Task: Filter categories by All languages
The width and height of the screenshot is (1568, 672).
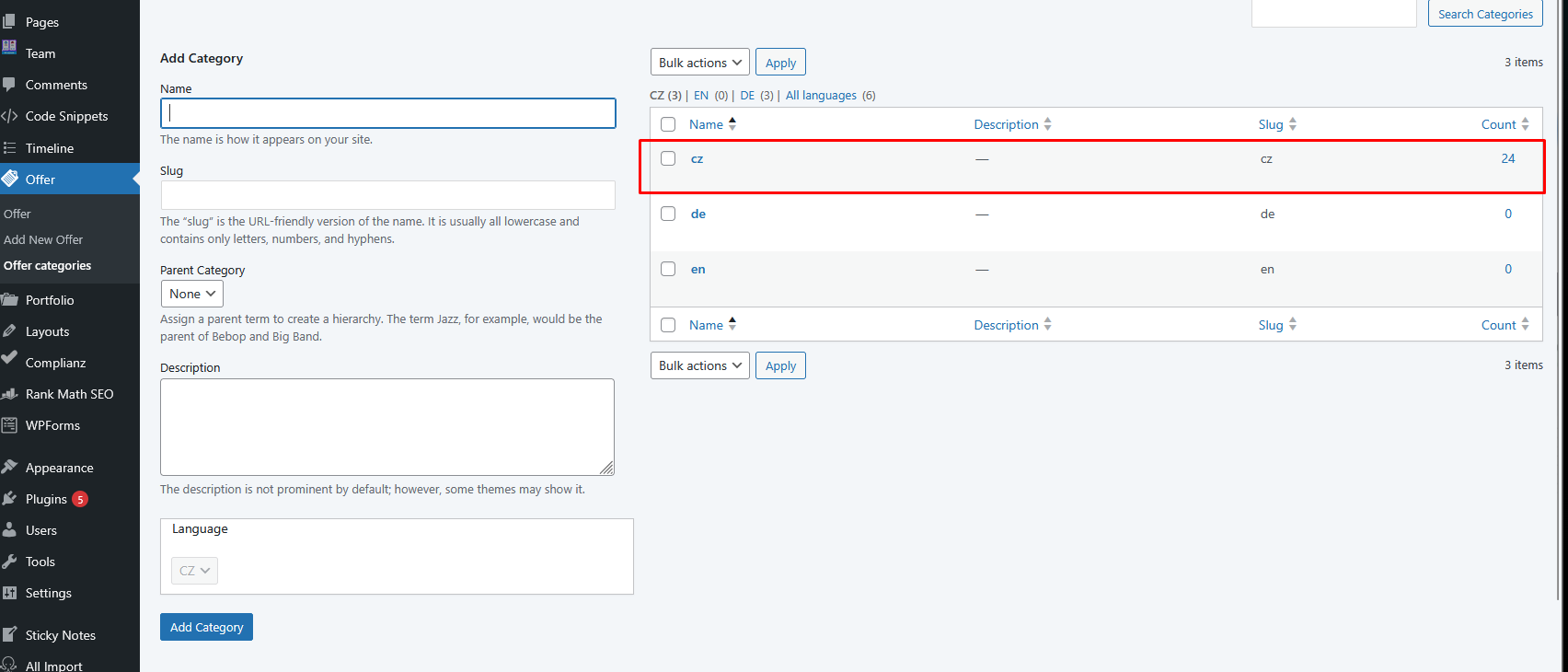Action: click(821, 96)
